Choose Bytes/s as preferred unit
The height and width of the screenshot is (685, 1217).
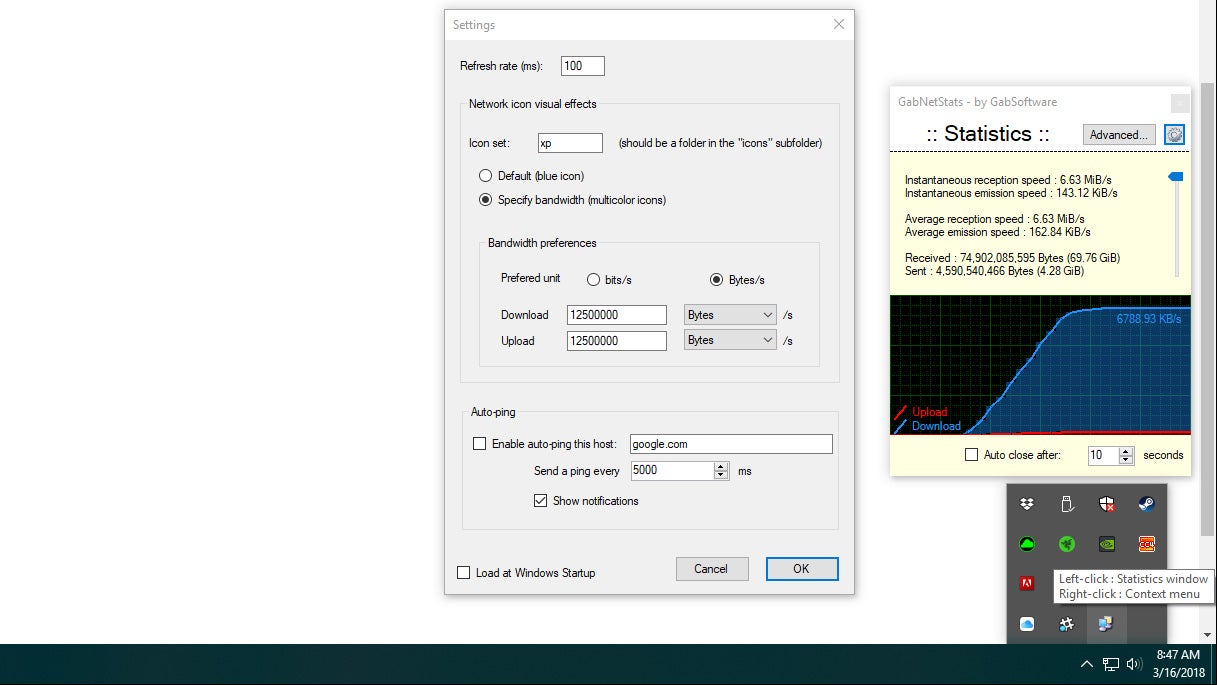(716, 280)
